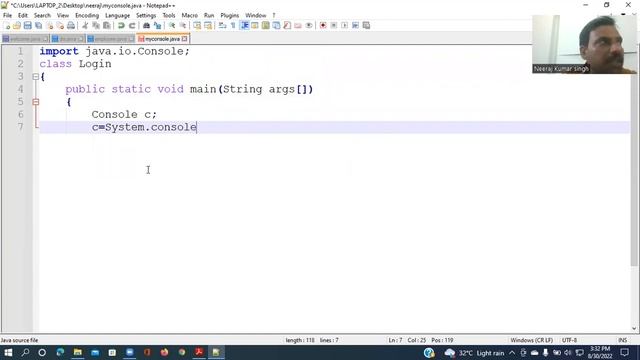640x360 pixels.
Task: Collapse the main method fold on line 5
Action: coord(36,102)
